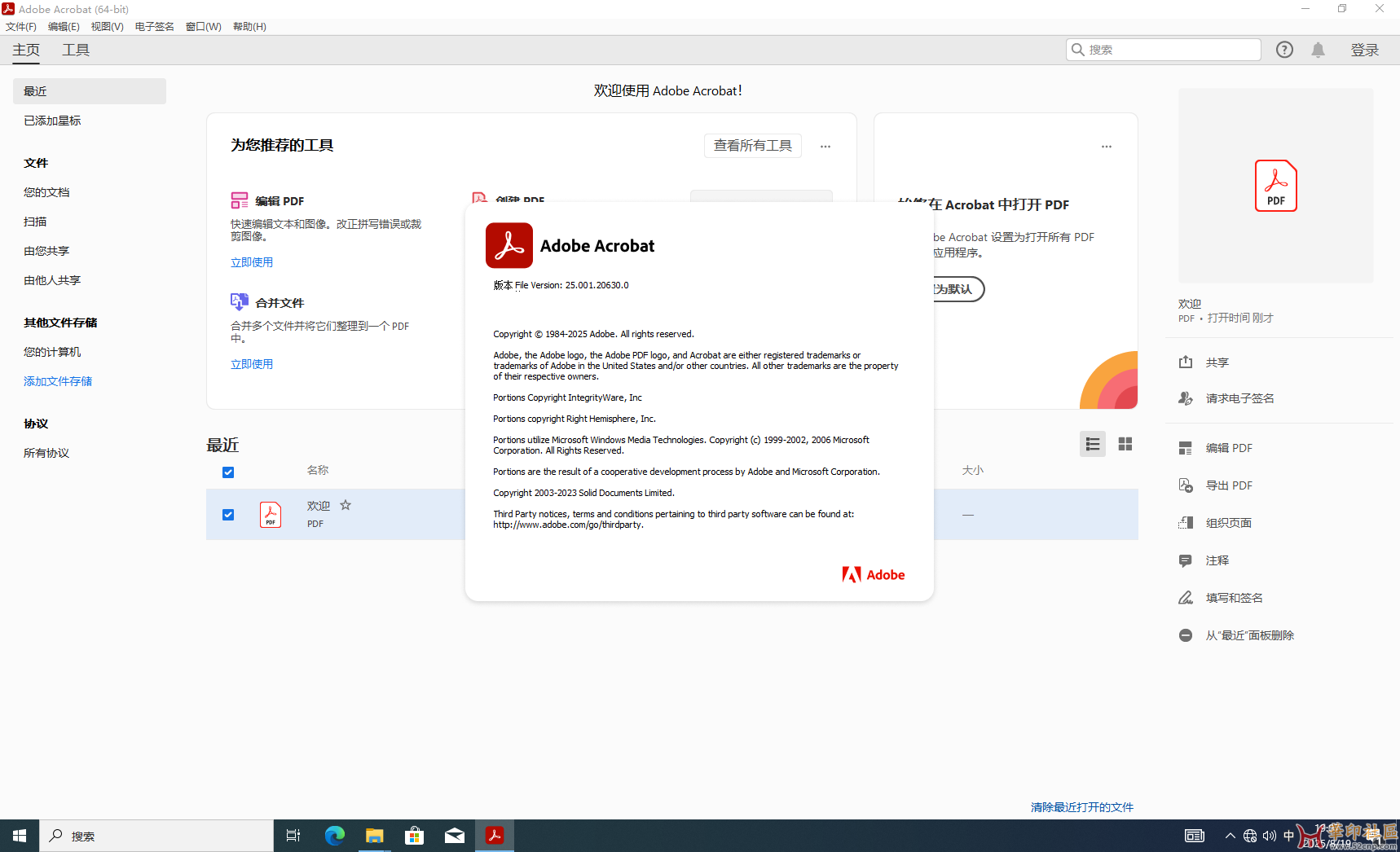This screenshot has width=1400, height=852.
Task: Switch to the 工具 tab
Action: click(76, 50)
